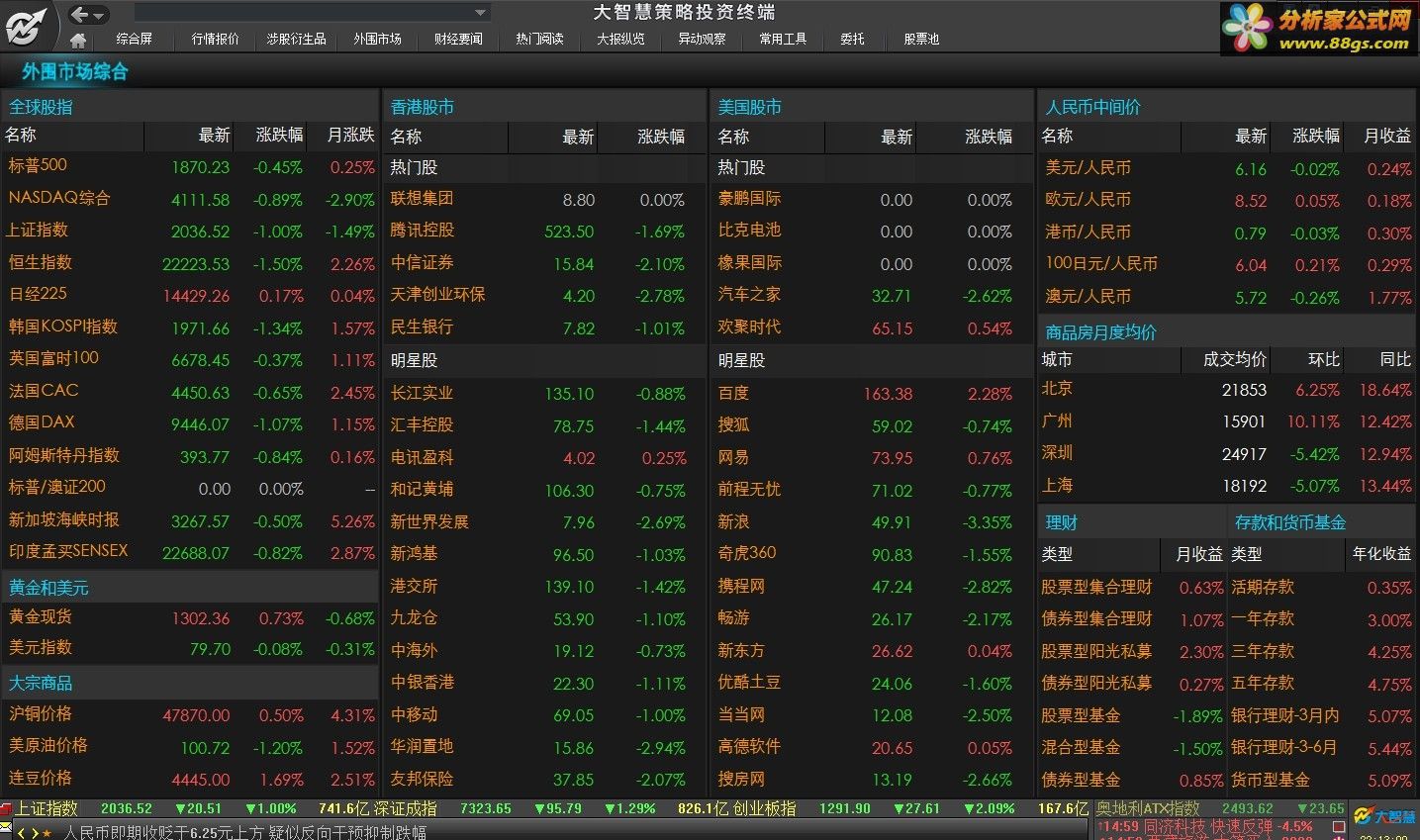Click the Dazhihui app logo icon
Screen dimensions: 1420x840
click(25, 27)
